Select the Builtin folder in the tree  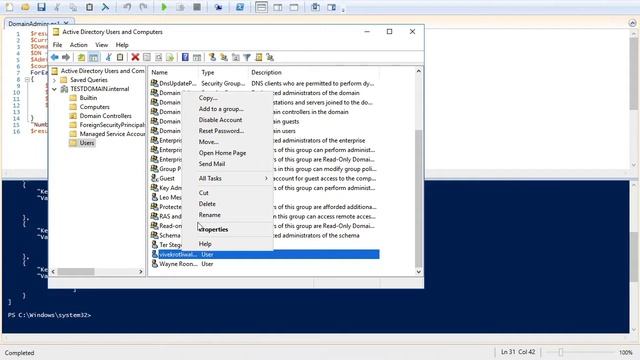click(88, 98)
